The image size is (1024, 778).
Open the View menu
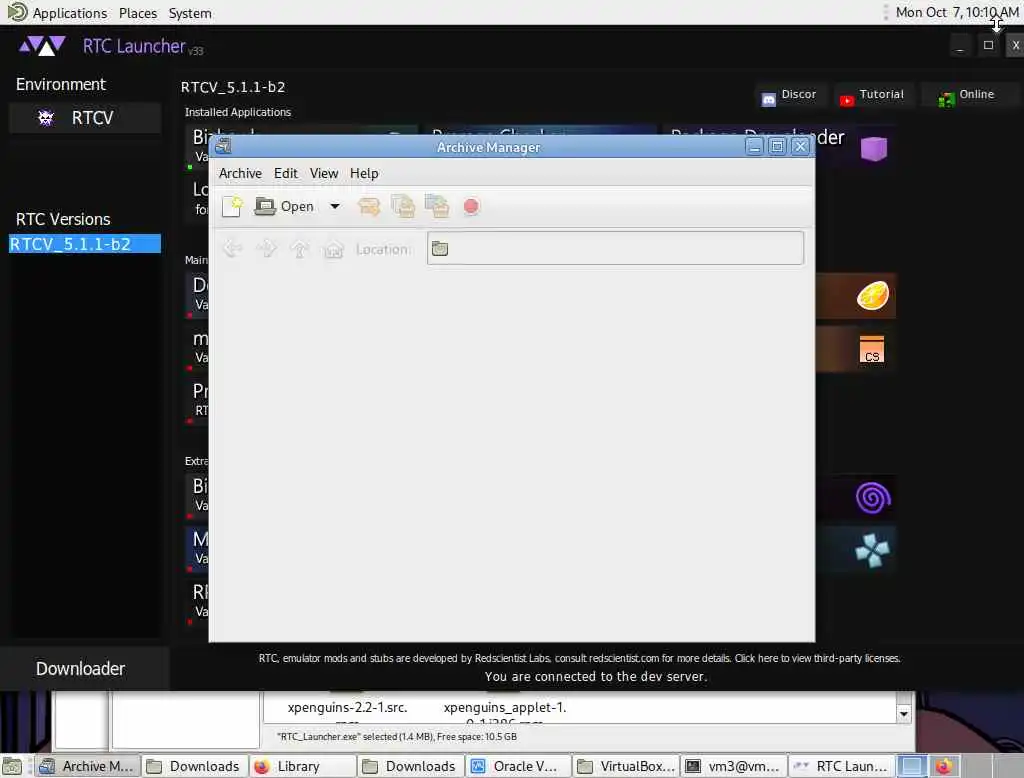[x=324, y=173]
